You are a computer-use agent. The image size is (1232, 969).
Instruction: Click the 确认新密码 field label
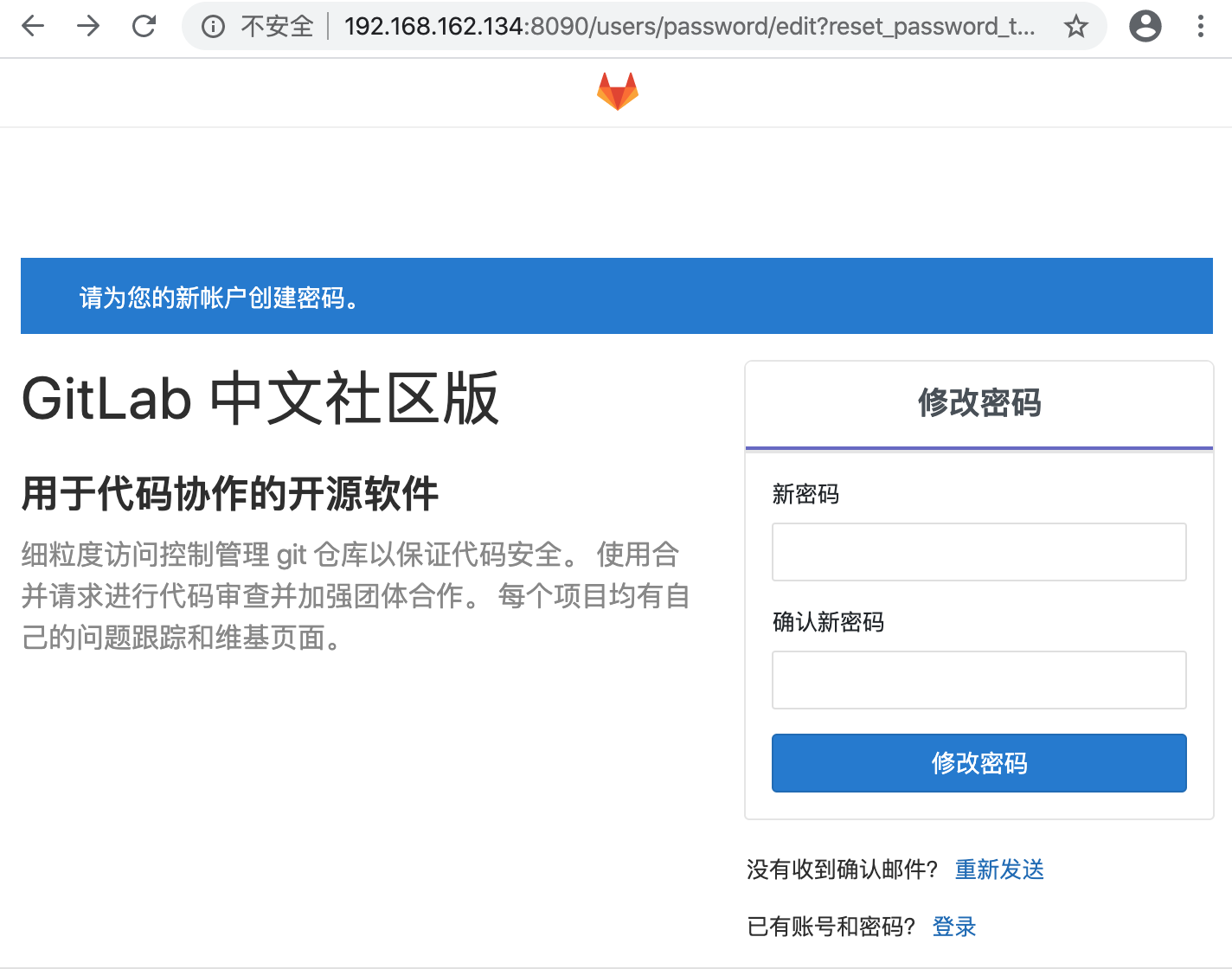[828, 622]
